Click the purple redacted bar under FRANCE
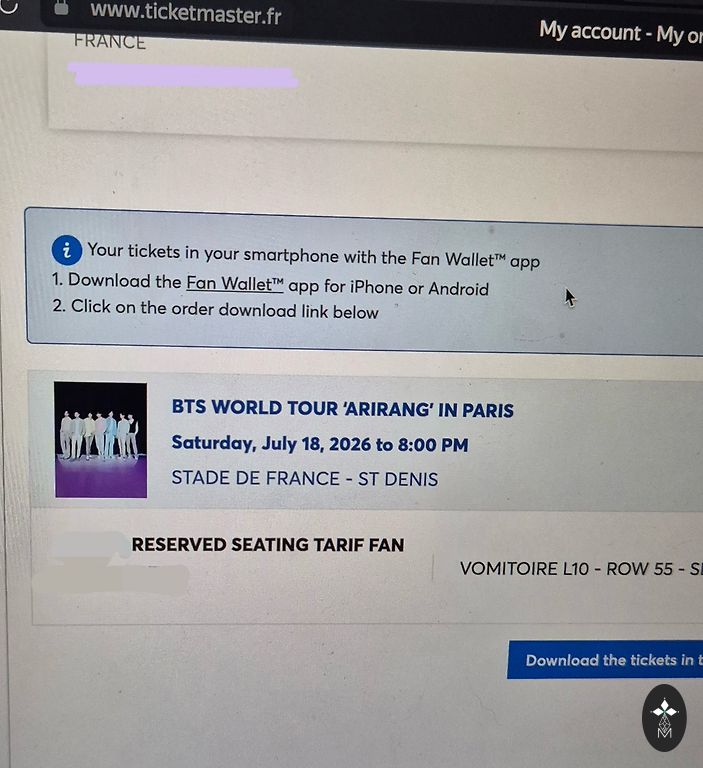 (x=183, y=75)
